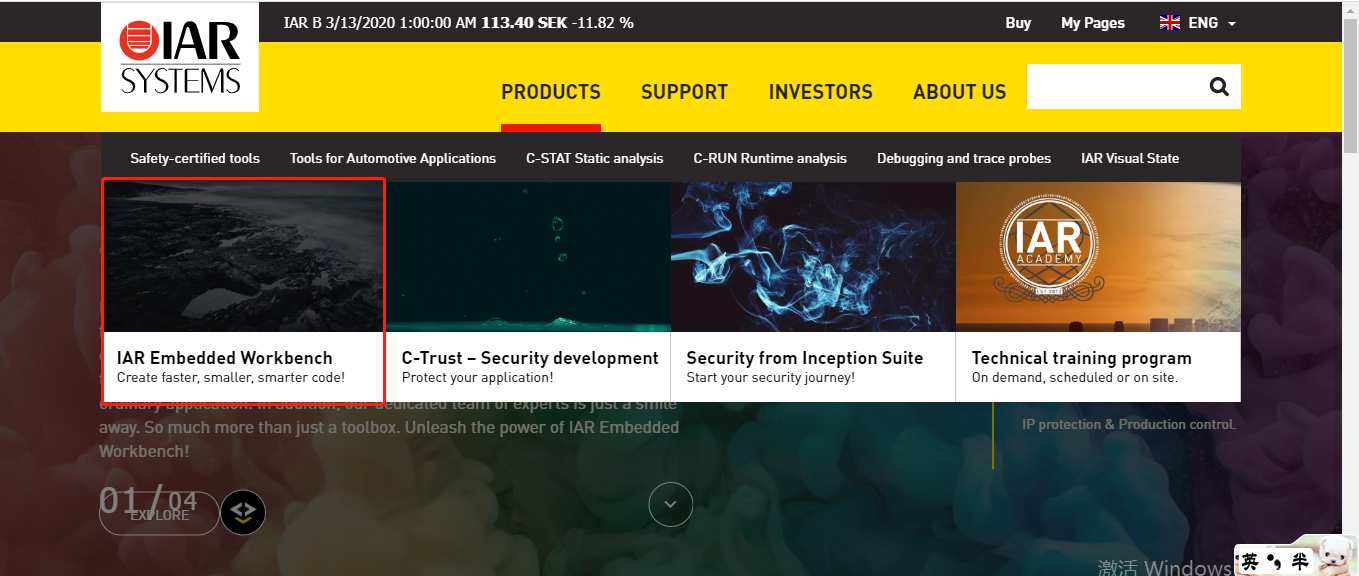This screenshot has width=1359, height=576.
Task: Select Safety-certified tools submenu item
Action: (195, 158)
